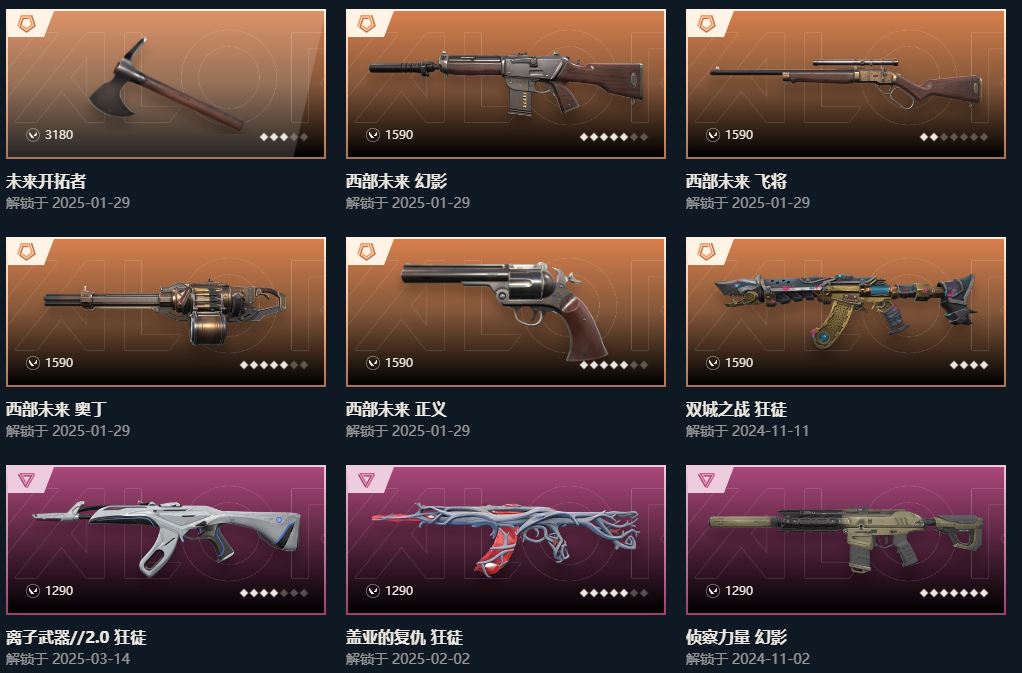The height and width of the screenshot is (673, 1022).
Task: Click the 西部未来 飞将 title text
Action: tap(737, 181)
